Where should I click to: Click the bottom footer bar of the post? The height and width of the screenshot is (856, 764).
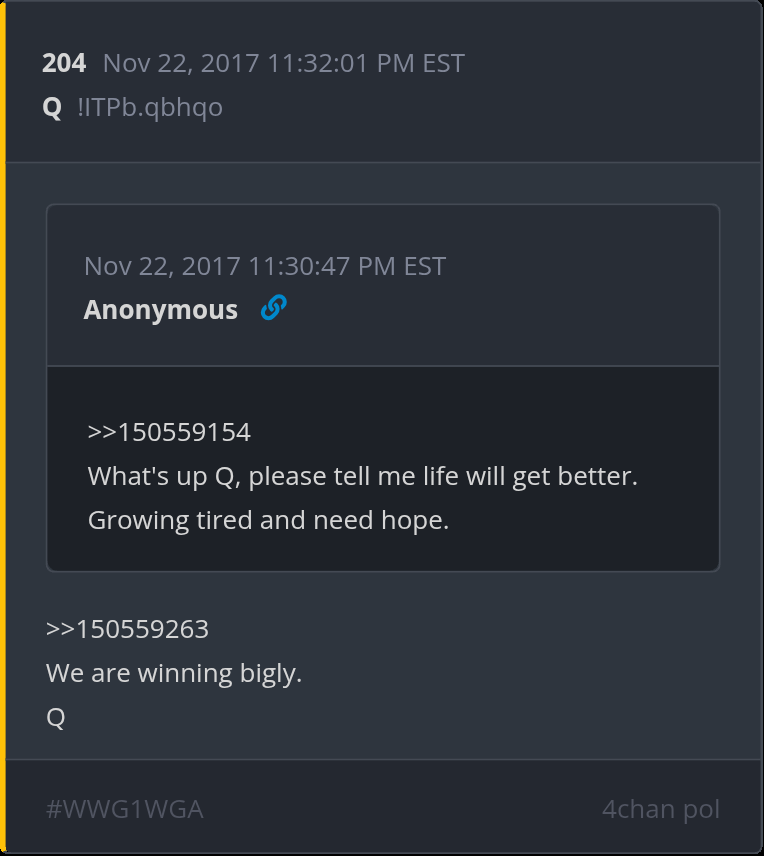pyautogui.click(x=384, y=807)
